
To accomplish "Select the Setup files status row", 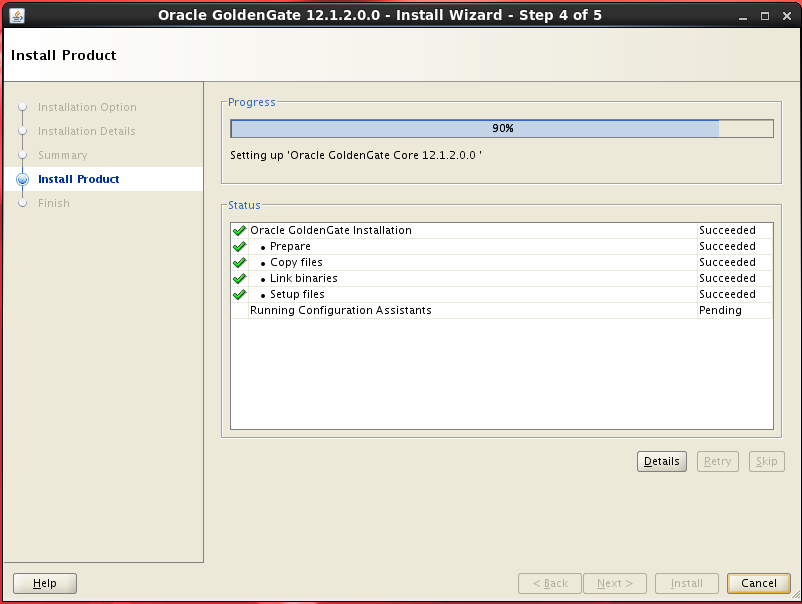I will pyautogui.click(x=502, y=294).
